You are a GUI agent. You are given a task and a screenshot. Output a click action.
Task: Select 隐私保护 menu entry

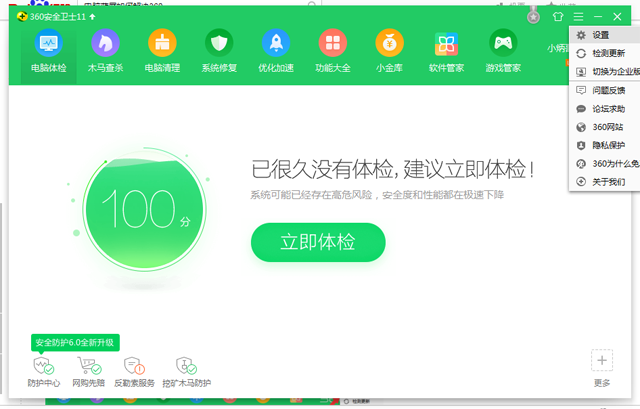click(x=604, y=145)
